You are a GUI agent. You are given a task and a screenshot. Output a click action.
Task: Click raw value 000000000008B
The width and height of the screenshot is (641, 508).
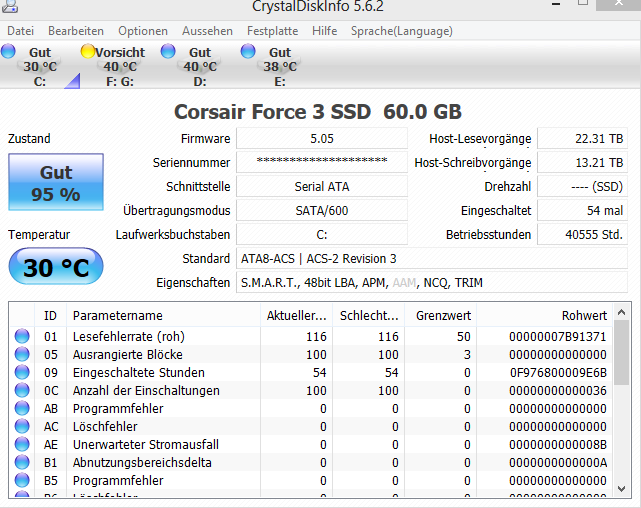click(558, 444)
